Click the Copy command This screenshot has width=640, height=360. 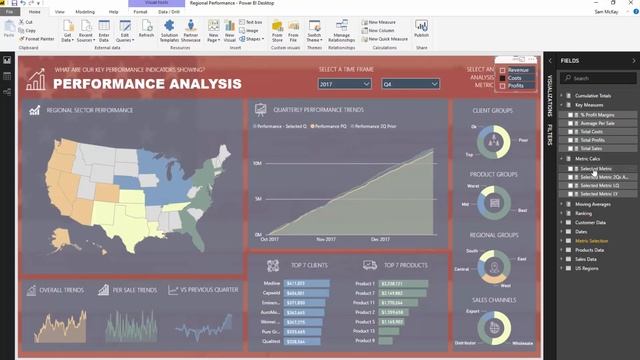27,31
